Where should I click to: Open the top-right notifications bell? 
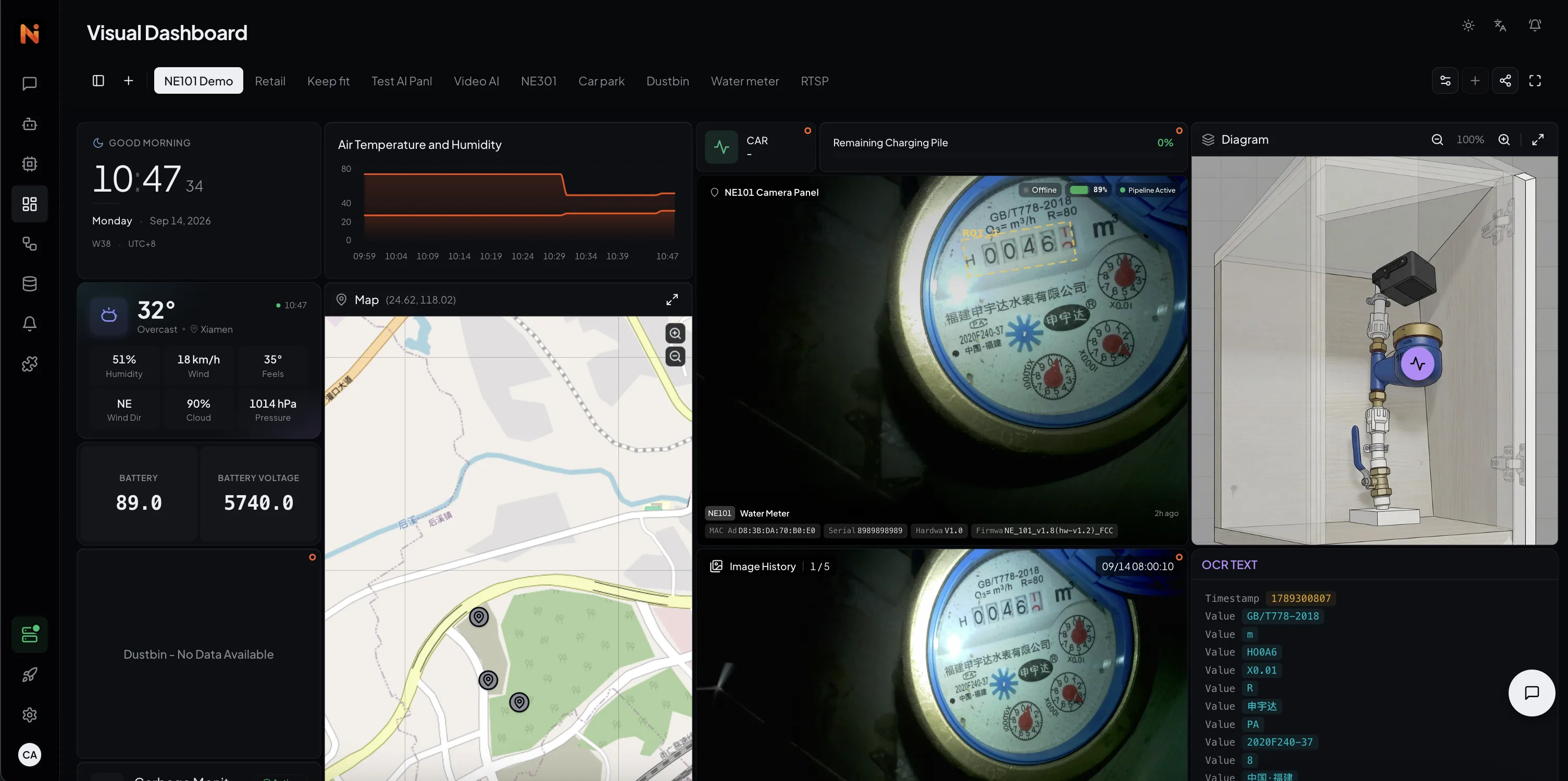tap(1535, 26)
